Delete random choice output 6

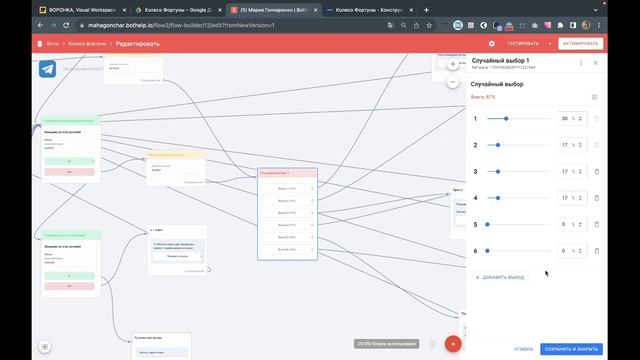click(596, 251)
